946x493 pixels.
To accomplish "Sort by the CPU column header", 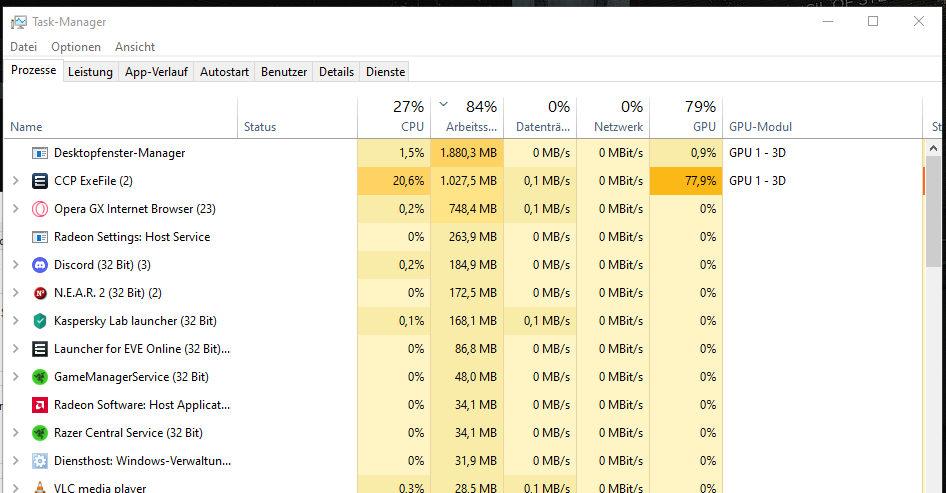I will click(x=394, y=118).
